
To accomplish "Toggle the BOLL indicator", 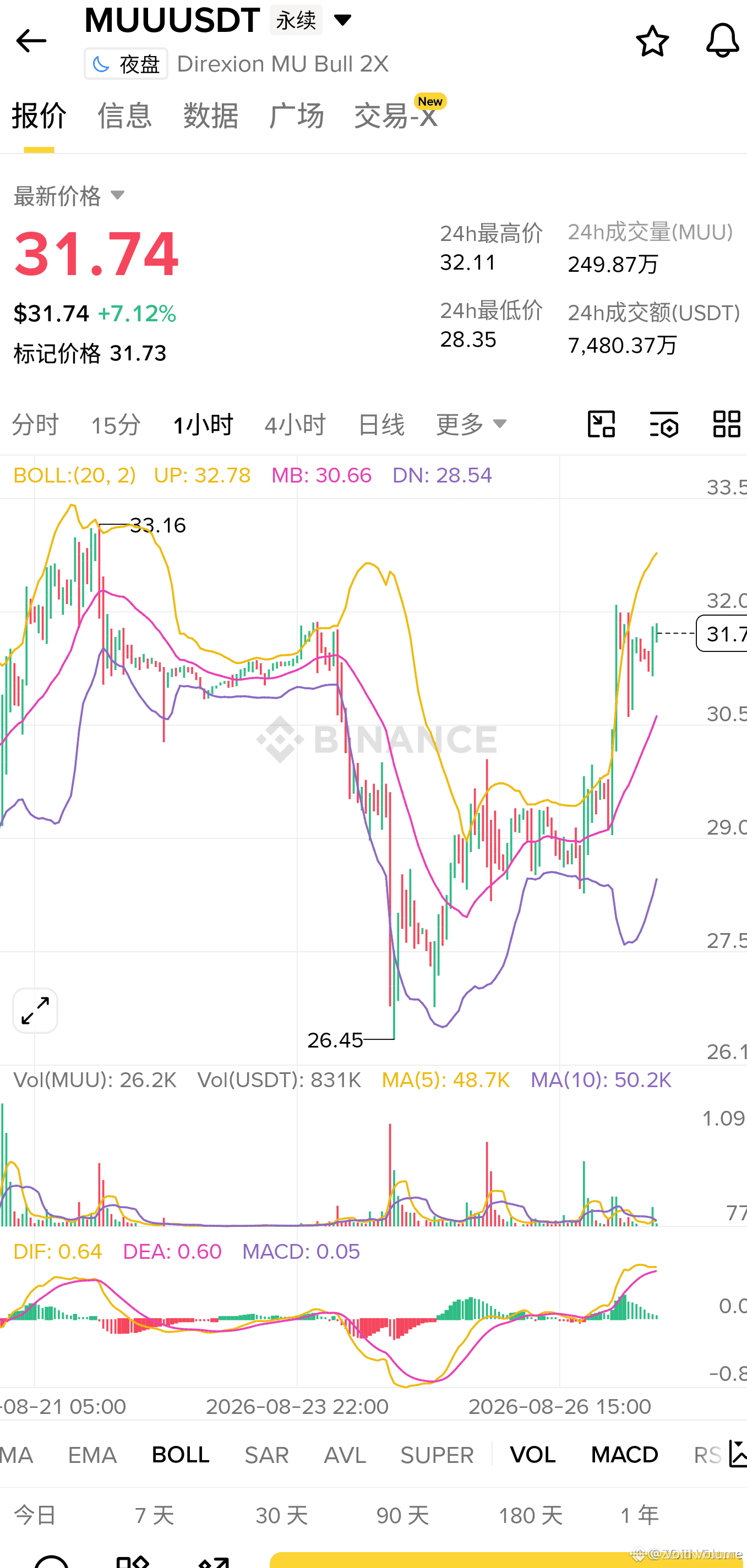I will [181, 1455].
